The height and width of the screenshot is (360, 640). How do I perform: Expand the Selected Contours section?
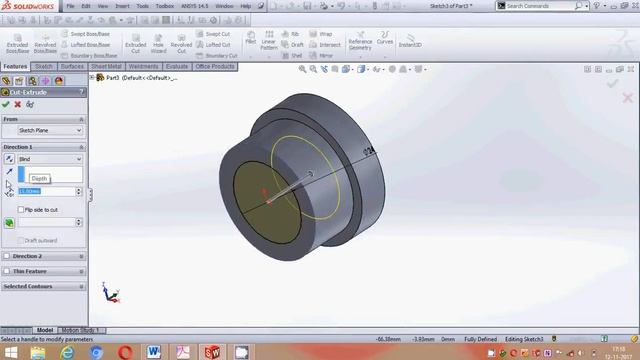pyautogui.click(x=81, y=287)
